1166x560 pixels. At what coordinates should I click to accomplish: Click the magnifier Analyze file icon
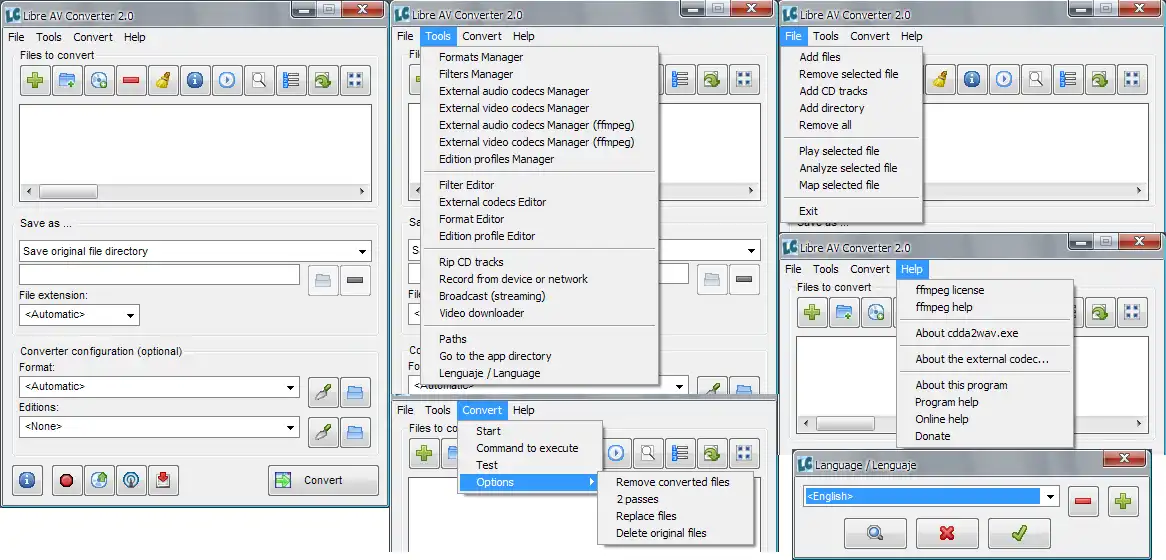[x=259, y=80]
